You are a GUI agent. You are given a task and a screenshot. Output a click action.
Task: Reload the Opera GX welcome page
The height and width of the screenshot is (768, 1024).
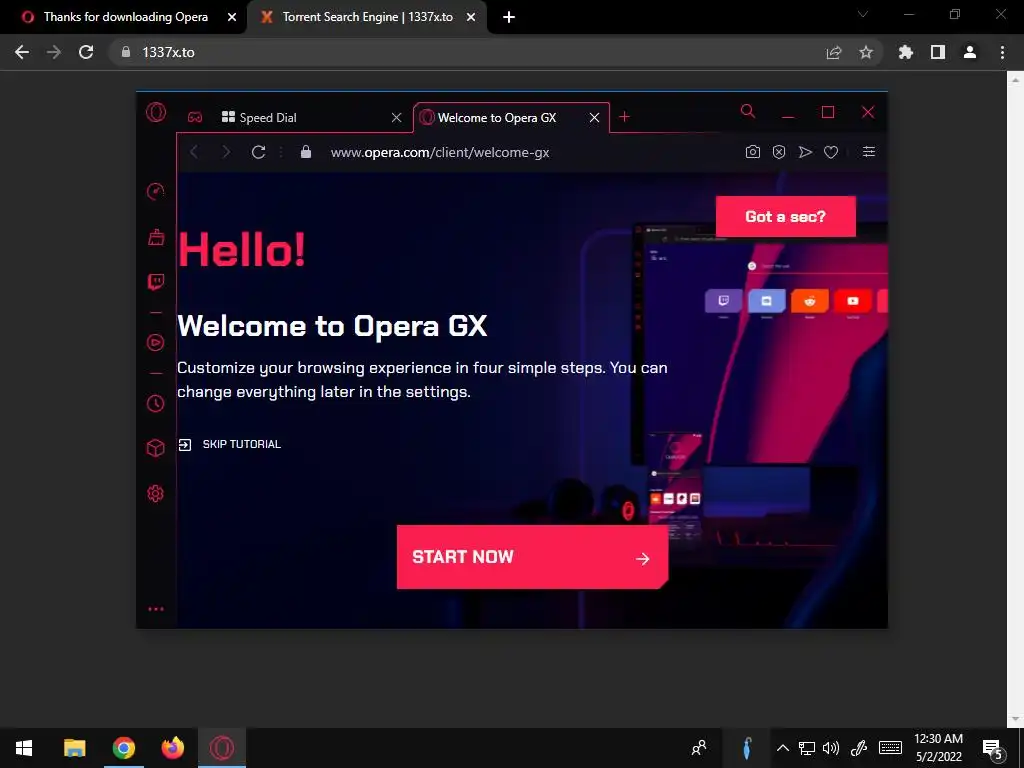coord(259,152)
